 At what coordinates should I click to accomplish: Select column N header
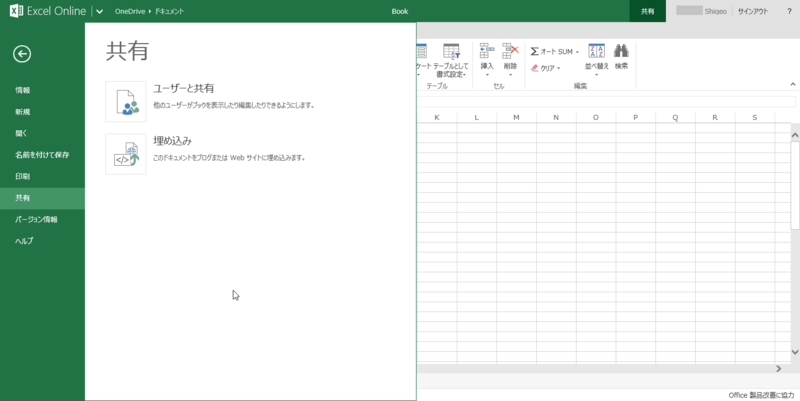click(x=556, y=117)
